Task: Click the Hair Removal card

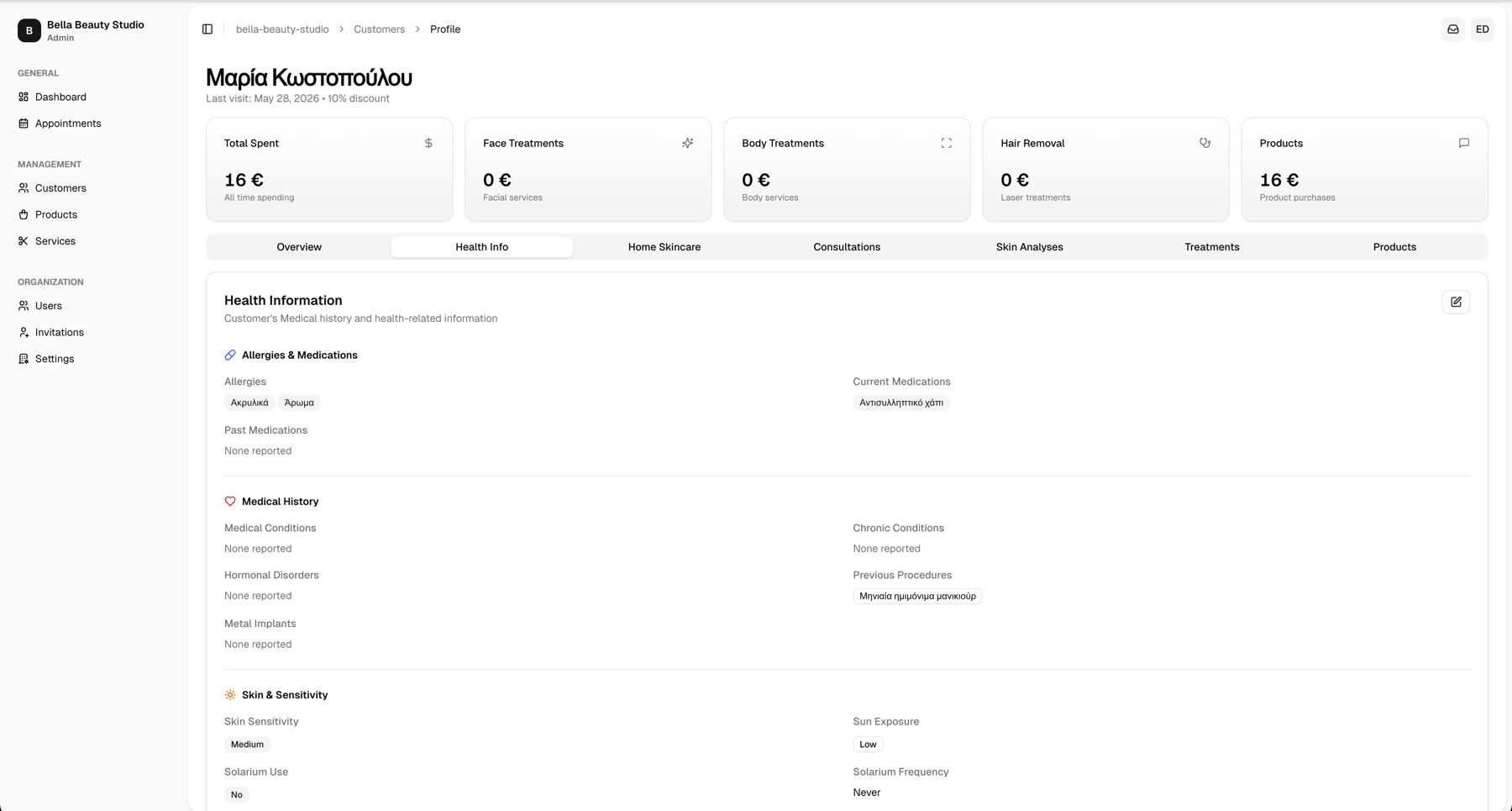Action: [x=1105, y=170]
